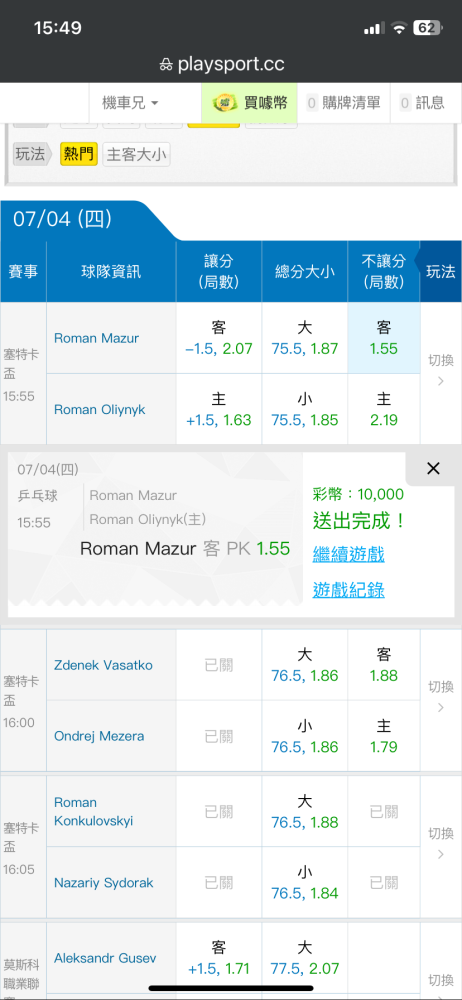Select 大 76.5, 1.86 for Zdenek Vasatko

tap(305, 665)
